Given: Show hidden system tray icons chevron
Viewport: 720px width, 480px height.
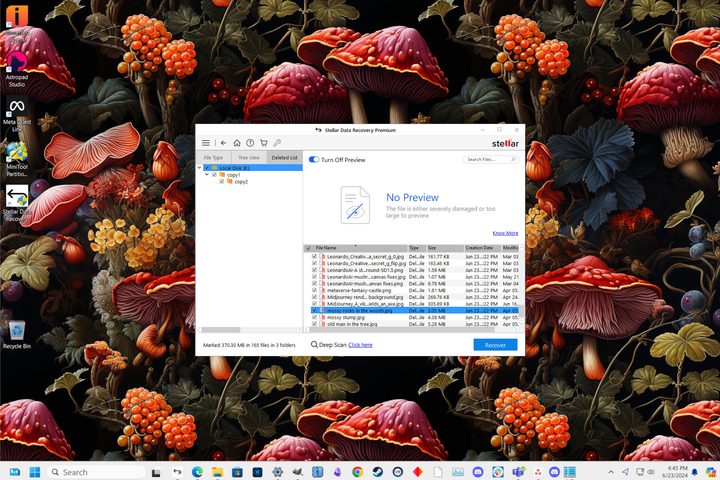Looking at the screenshot, I should 611,472.
